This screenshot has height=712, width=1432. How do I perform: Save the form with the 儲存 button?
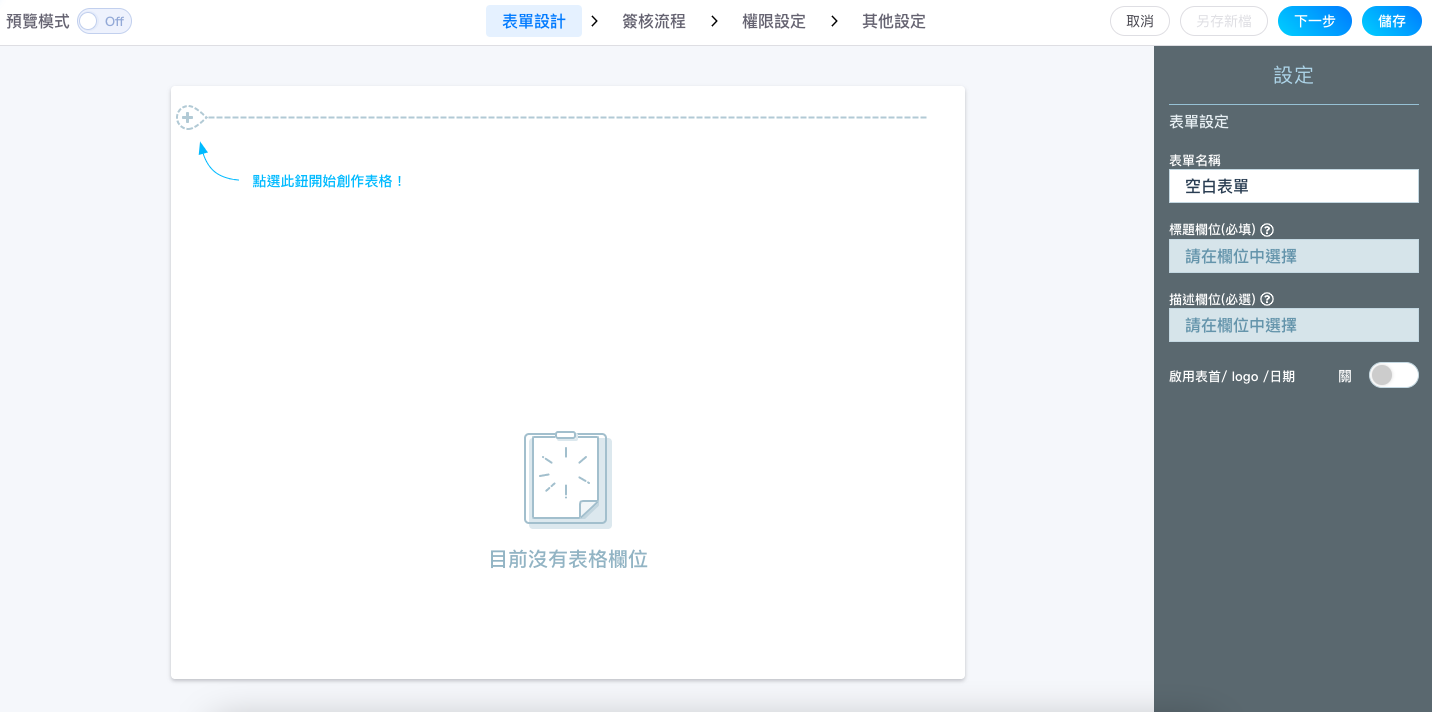[x=1391, y=21]
